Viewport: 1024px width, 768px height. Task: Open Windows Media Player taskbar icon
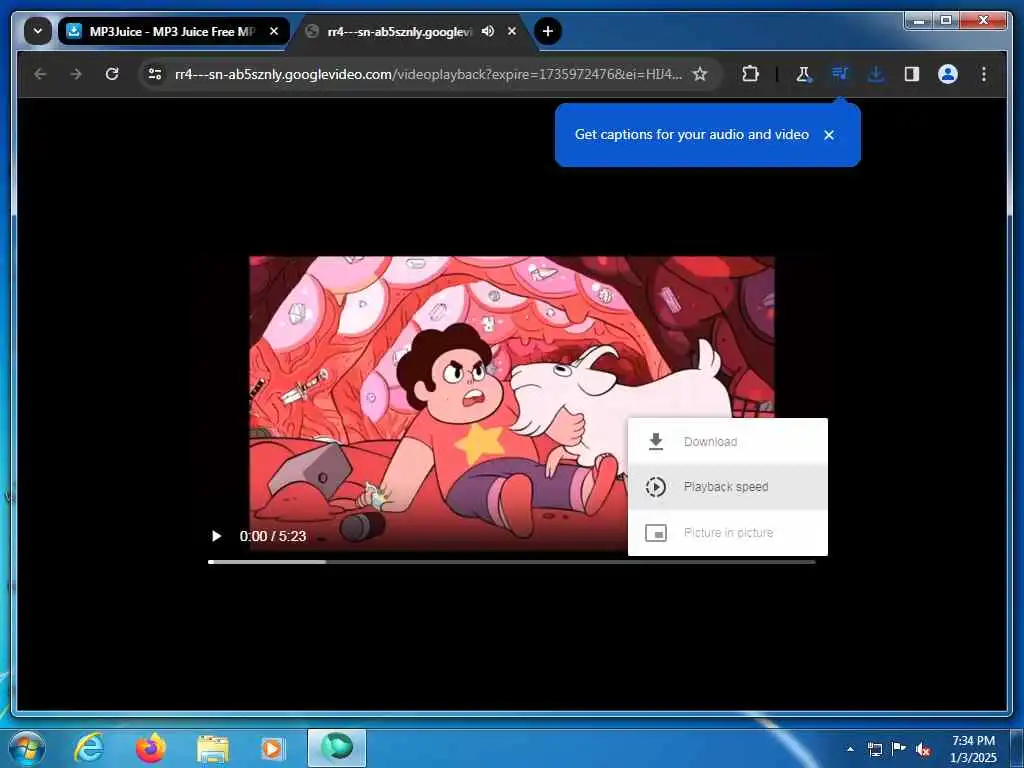[272, 748]
